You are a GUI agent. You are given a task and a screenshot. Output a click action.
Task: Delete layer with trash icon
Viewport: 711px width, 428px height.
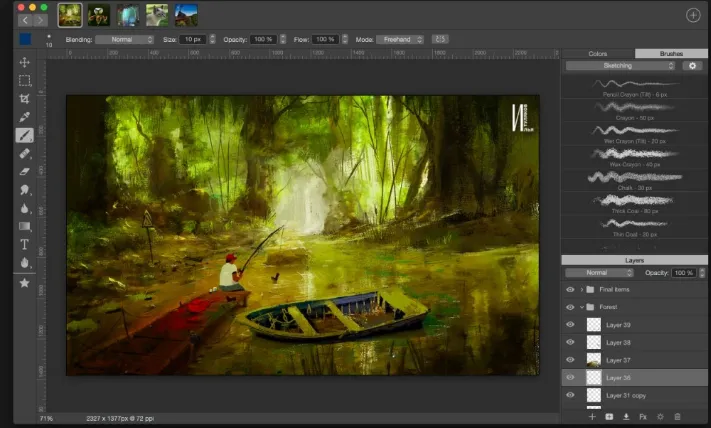click(677, 417)
